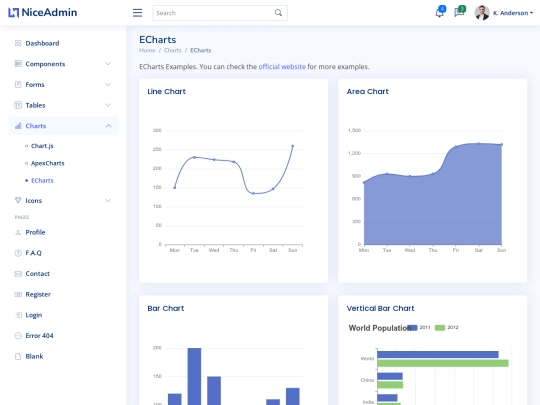Click the Vertical Bar Chart title
Viewport: 540px width, 405px height.
[381, 308]
